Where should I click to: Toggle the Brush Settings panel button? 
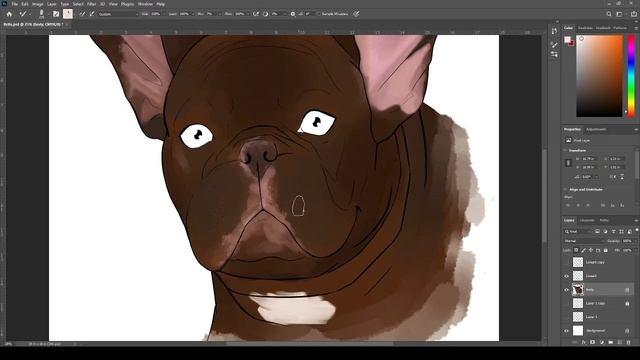(x=56, y=14)
